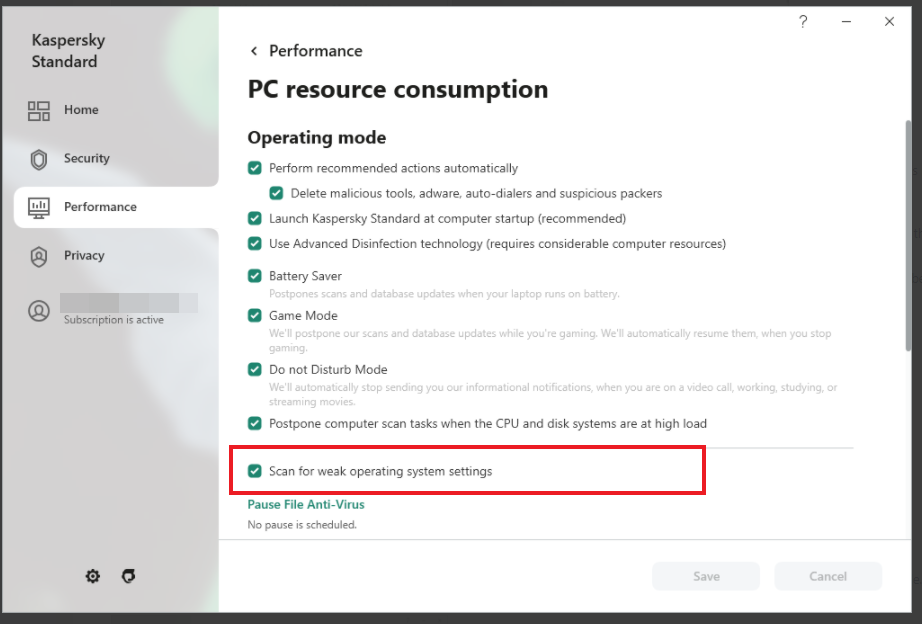Open the Home dashboard icon
Viewport: 922px width, 624px height.
point(39,111)
